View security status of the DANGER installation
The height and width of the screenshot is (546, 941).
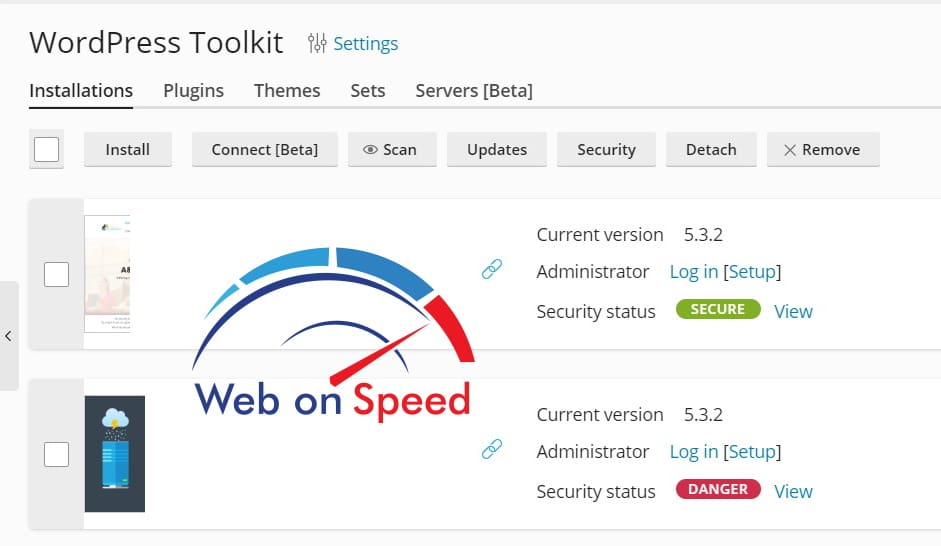click(x=793, y=491)
